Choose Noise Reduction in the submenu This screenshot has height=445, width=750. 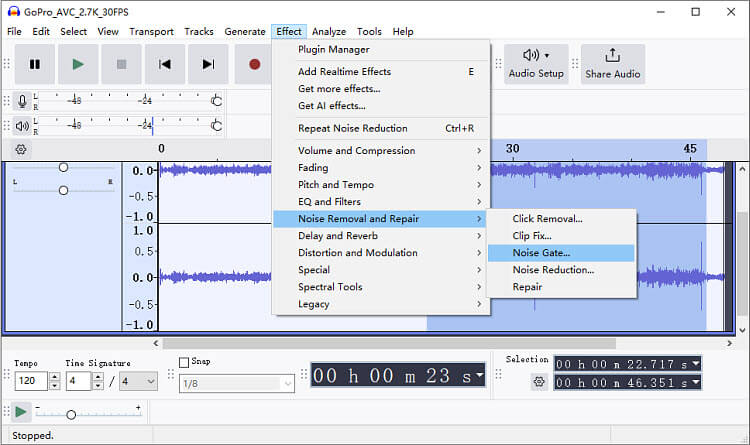click(x=553, y=270)
